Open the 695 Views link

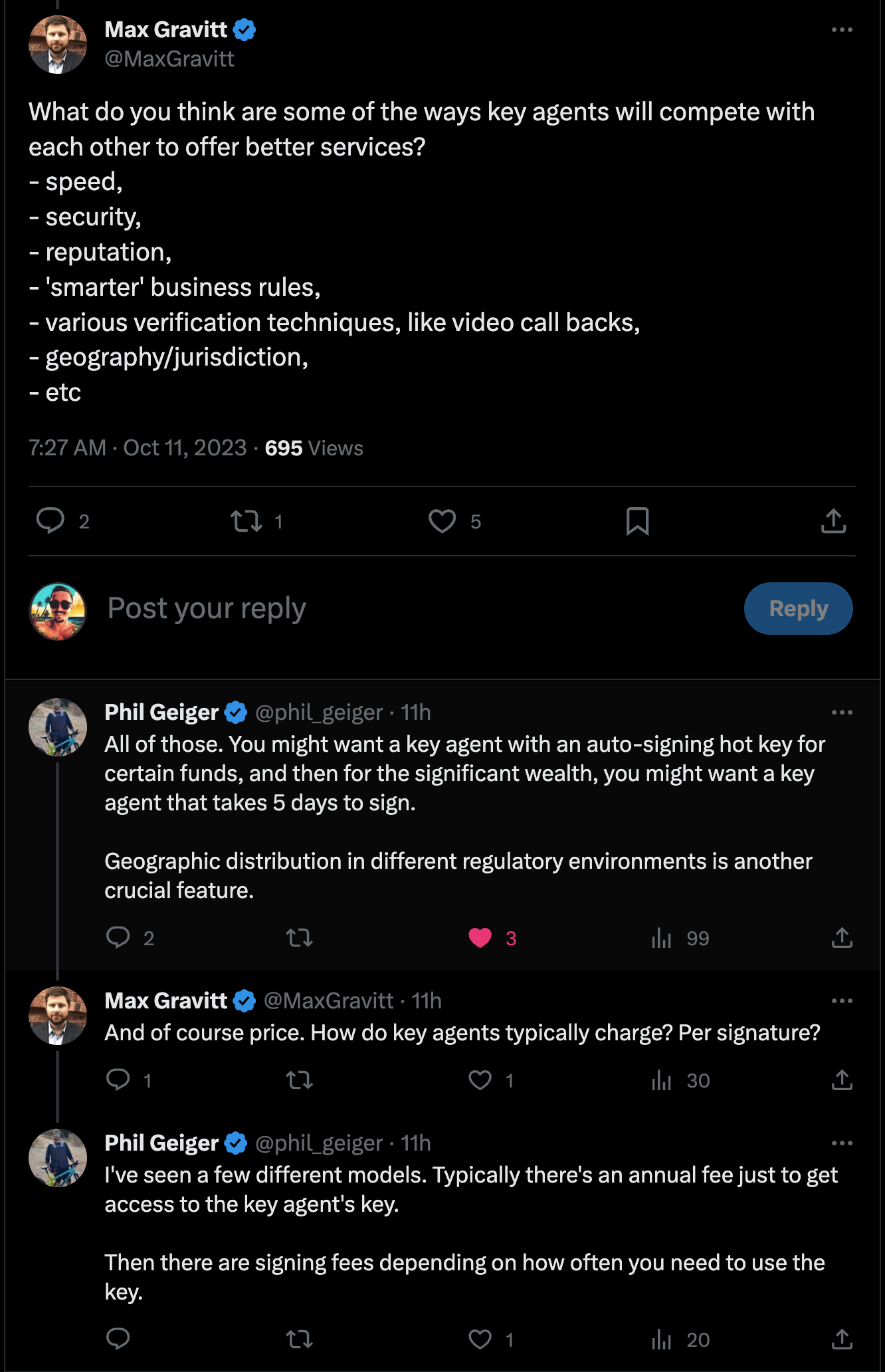(314, 448)
